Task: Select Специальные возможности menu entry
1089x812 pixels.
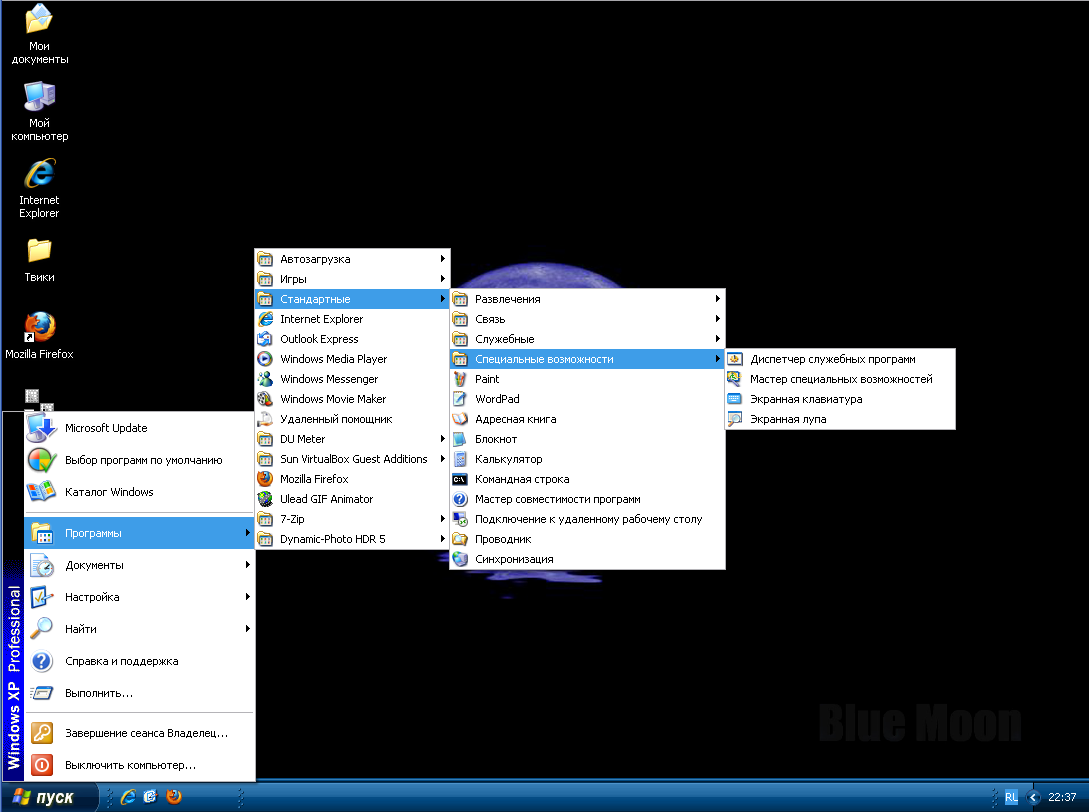Action: coord(588,359)
